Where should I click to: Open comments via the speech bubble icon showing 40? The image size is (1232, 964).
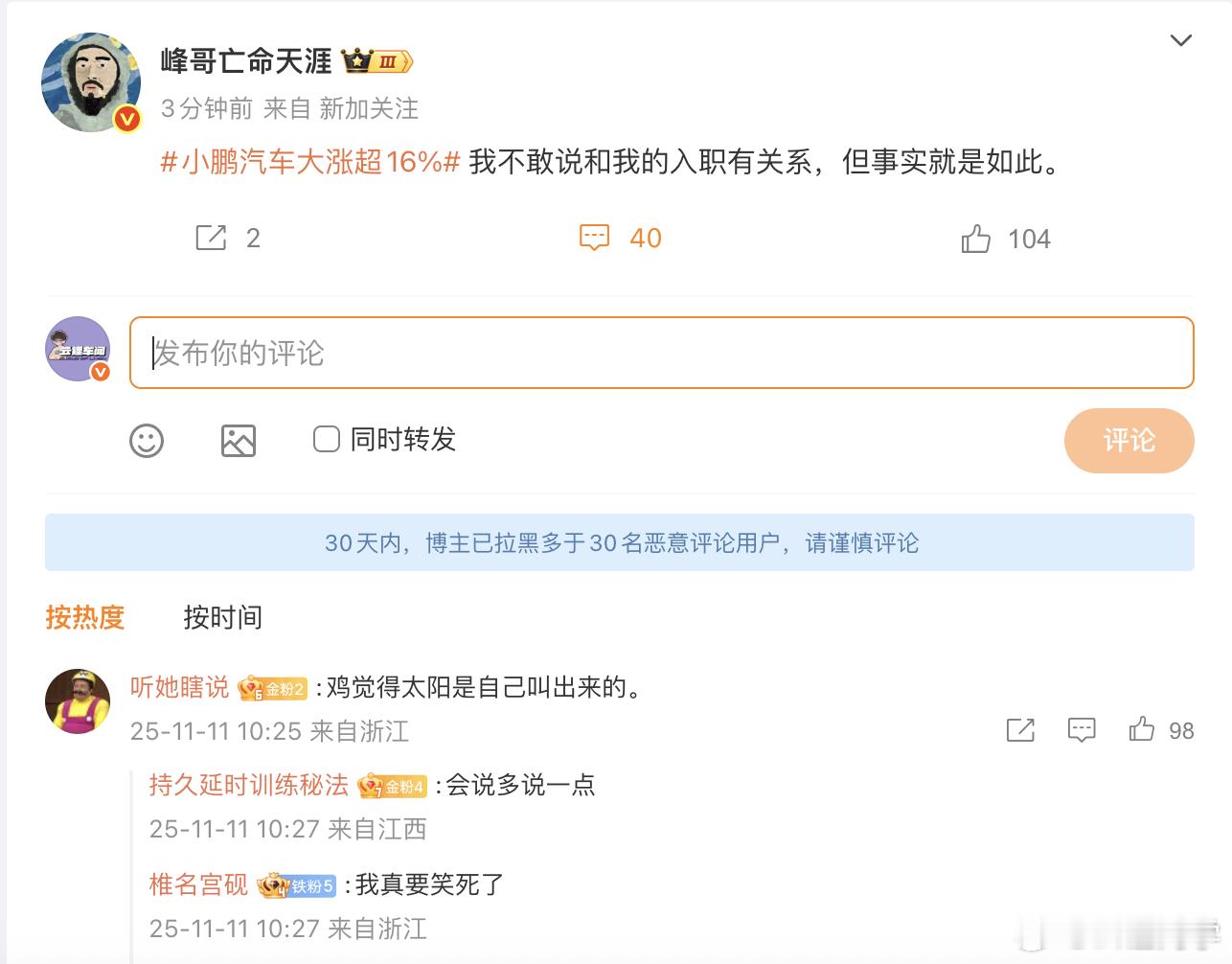[x=595, y=238]
